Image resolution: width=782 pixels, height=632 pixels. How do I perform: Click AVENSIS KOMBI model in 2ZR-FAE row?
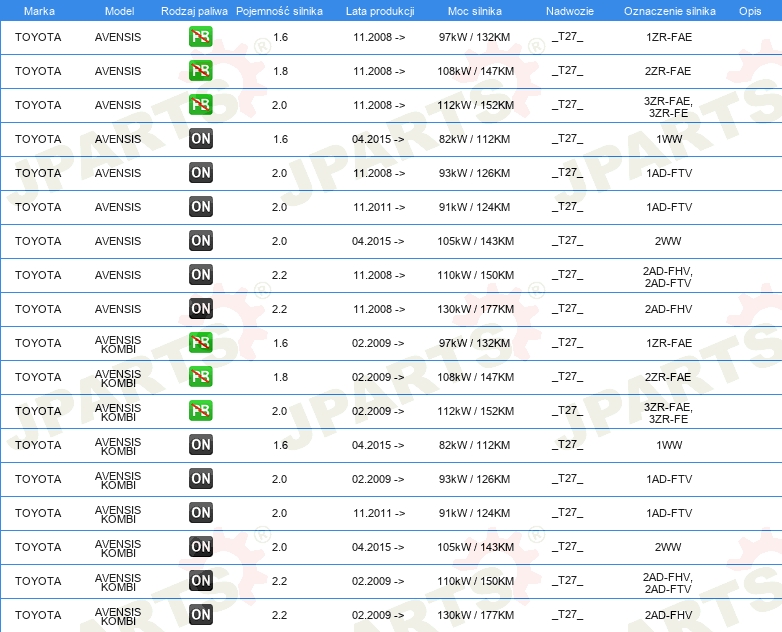pyautogui.click(x=118, y=378)
